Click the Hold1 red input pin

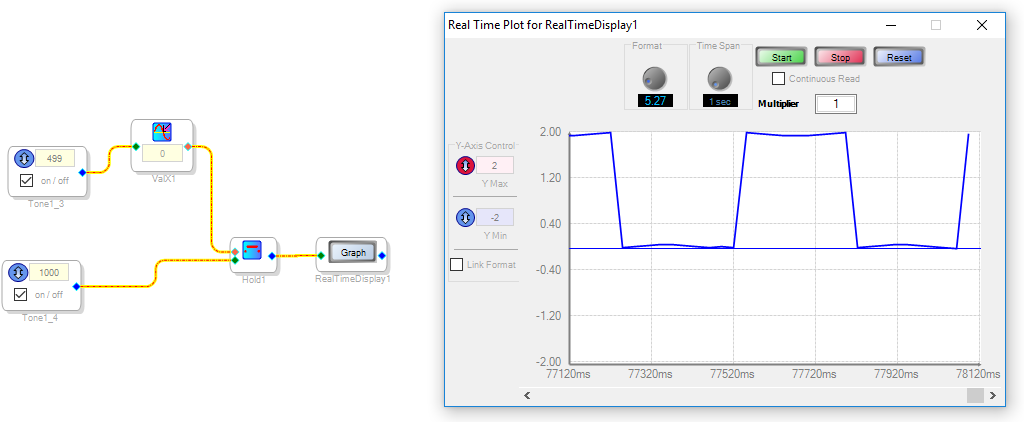234,252
